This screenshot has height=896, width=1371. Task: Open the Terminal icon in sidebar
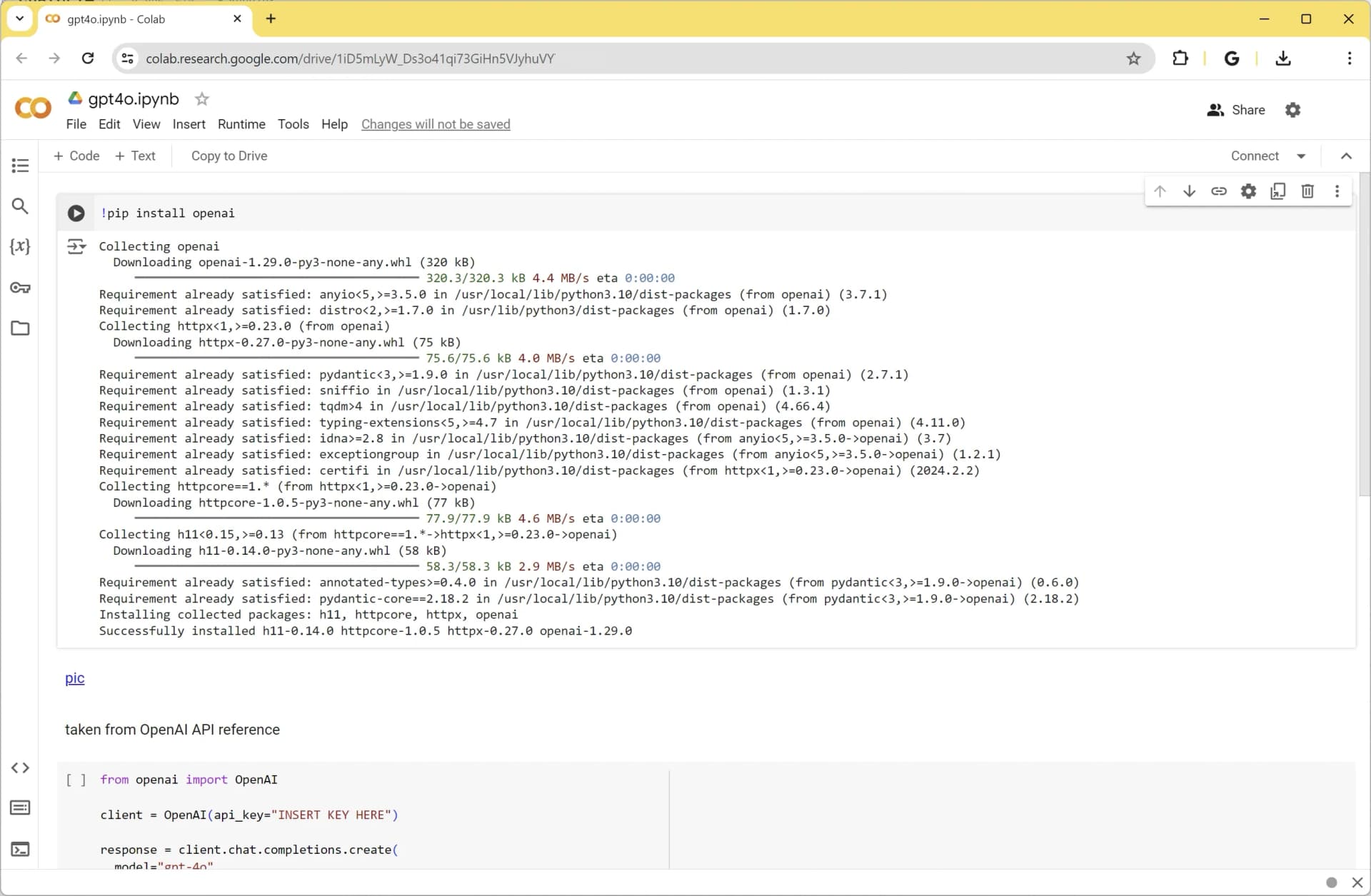tap(20, 850)
